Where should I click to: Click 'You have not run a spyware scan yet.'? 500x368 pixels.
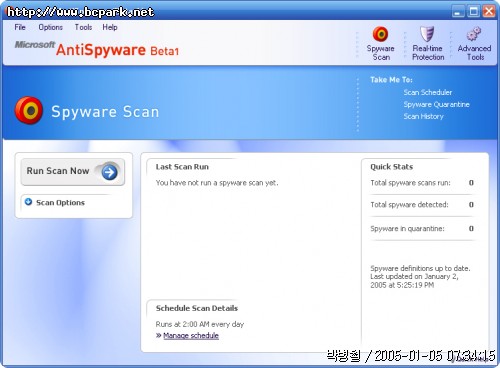click(217, 183)
